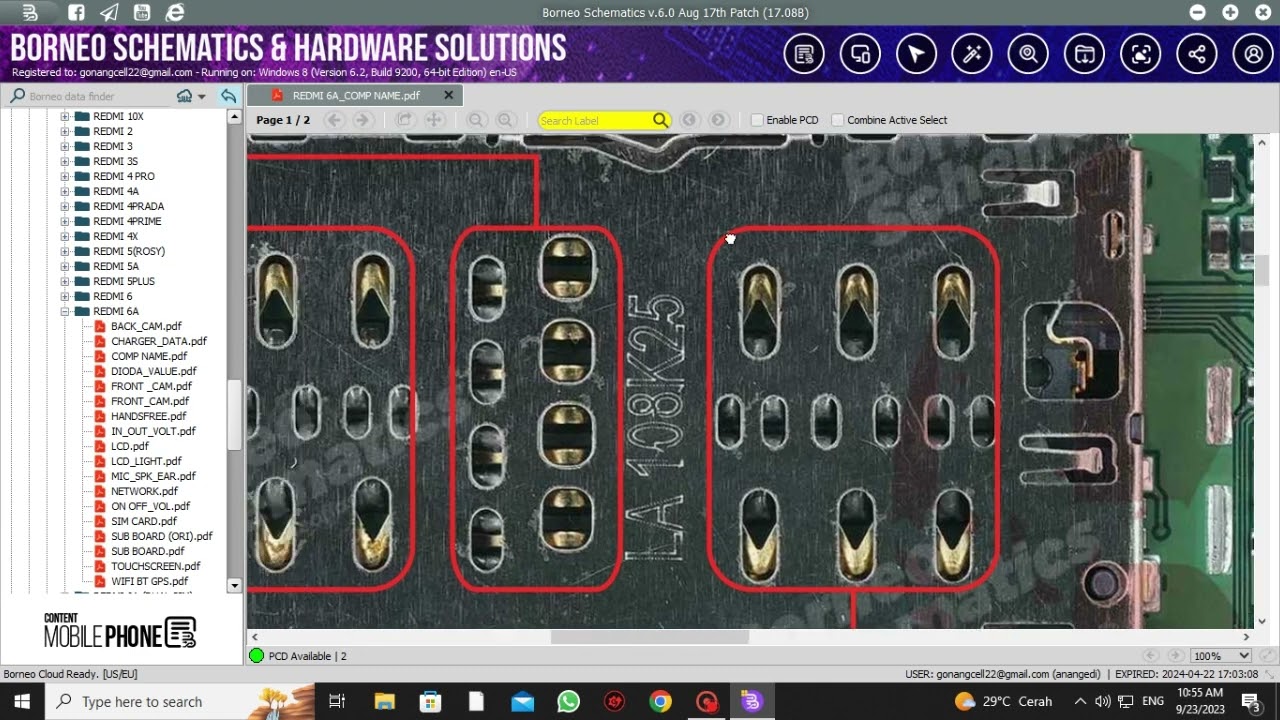Image resolution: width=1280 pixels, height=720 pixels.
Task: Open DIODA_VALUE.pdf file
Action: pyautogui.click(x=153, y=371)
